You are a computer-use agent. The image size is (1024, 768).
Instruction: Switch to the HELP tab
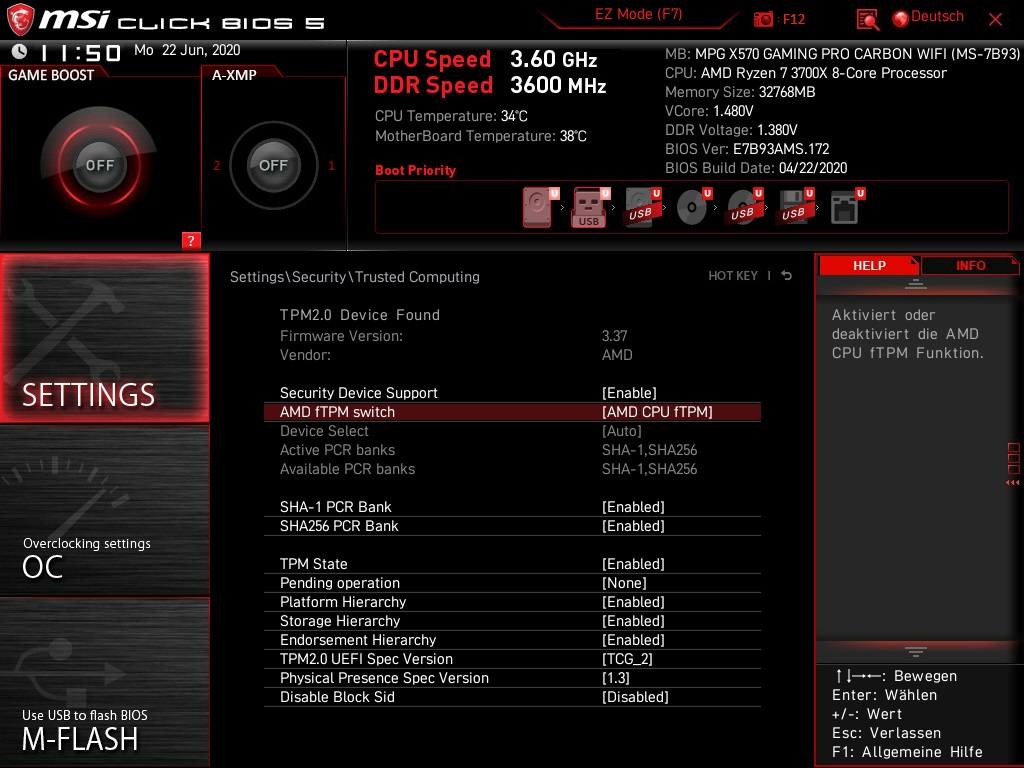click(x=869, y=265)
